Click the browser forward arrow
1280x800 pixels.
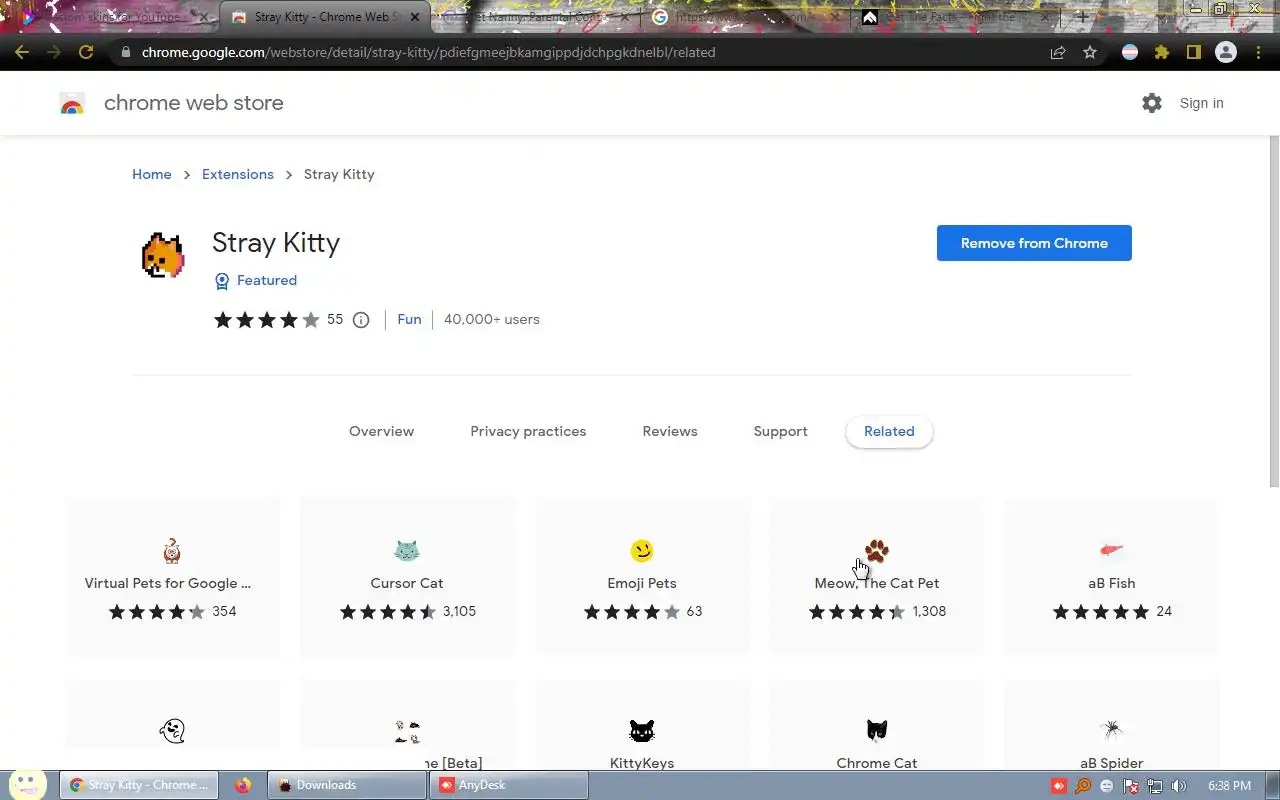pos(54,52)
